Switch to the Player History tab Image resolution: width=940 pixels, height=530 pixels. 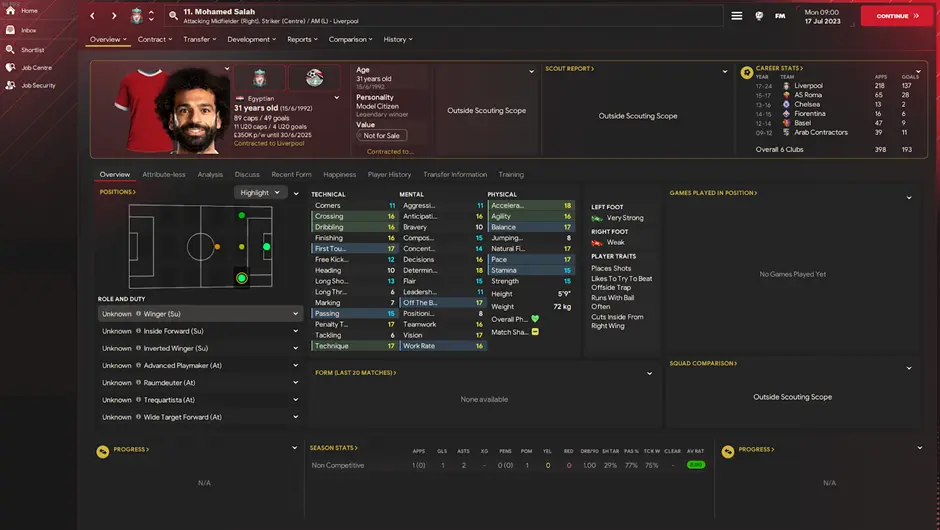point(389,174)
